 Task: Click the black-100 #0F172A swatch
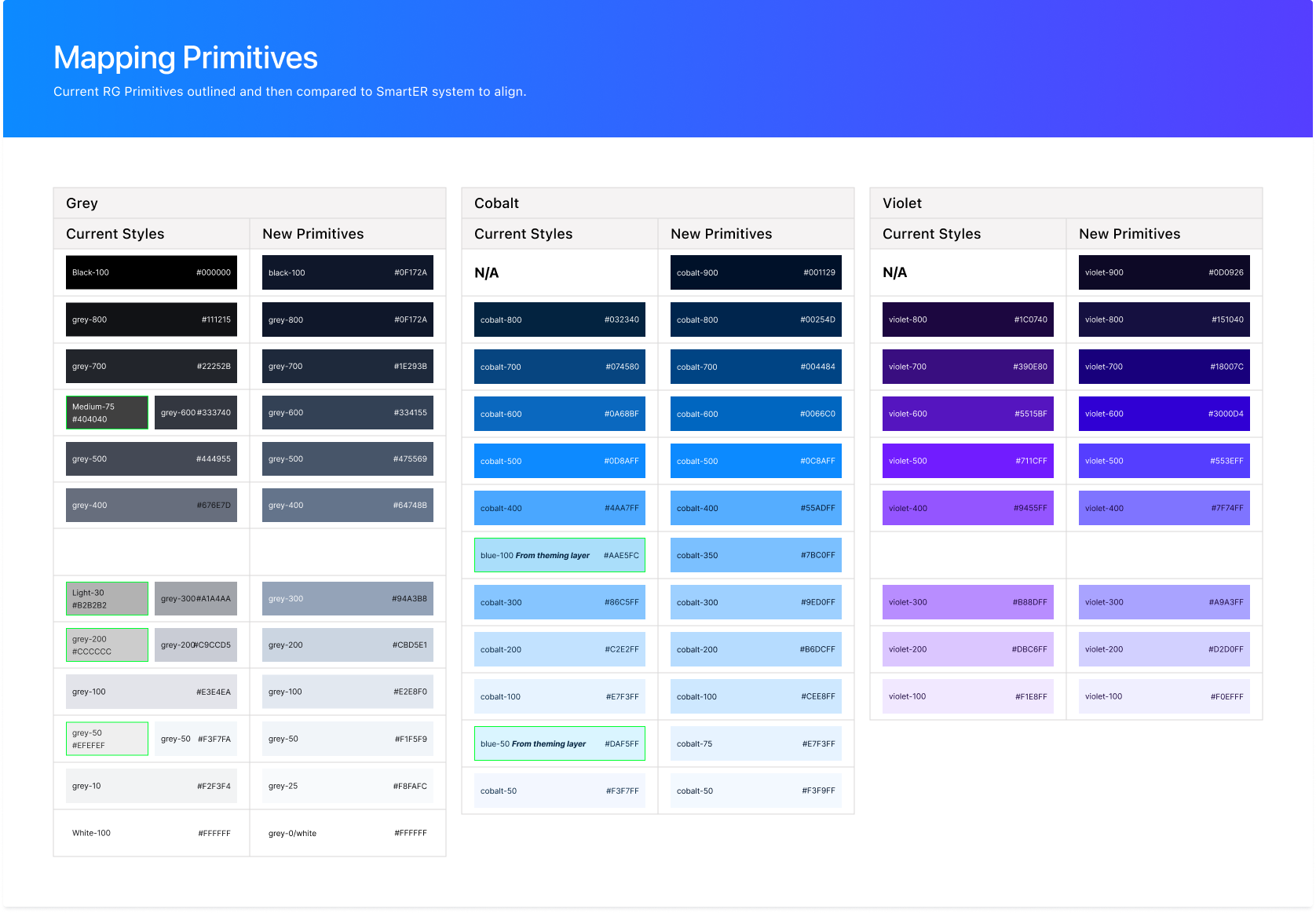click(348, 272)
